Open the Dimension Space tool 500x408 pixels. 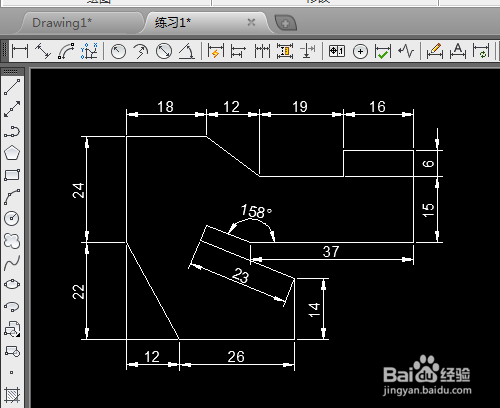pyautogui.click(x=285, y=51)
